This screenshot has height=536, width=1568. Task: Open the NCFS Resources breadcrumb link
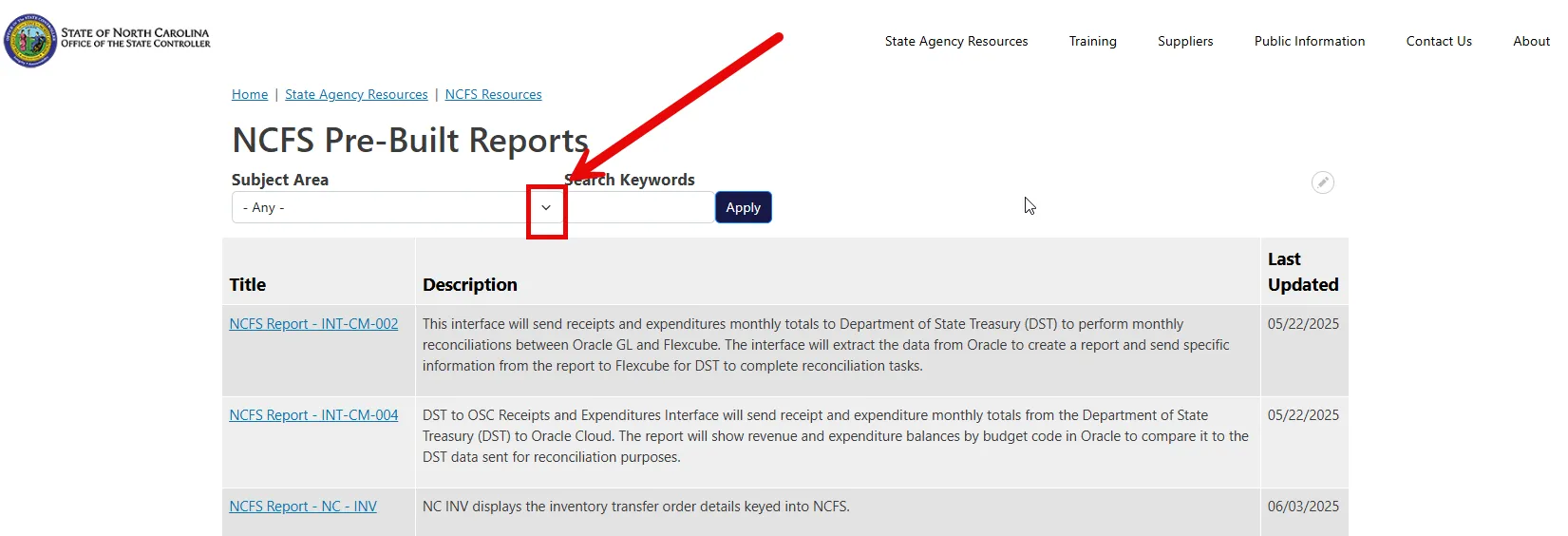[x=493, y=94]
